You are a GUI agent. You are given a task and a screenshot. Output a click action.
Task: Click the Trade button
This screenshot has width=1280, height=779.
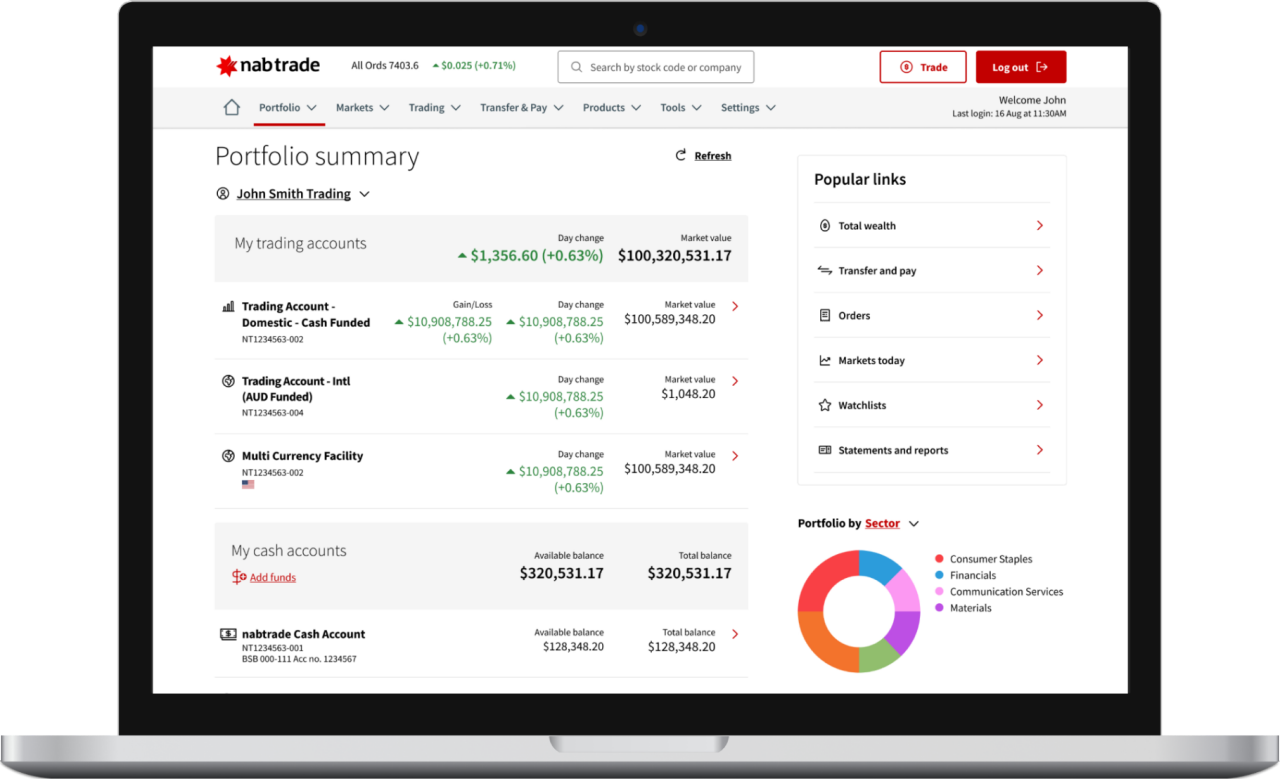[923, 67]
